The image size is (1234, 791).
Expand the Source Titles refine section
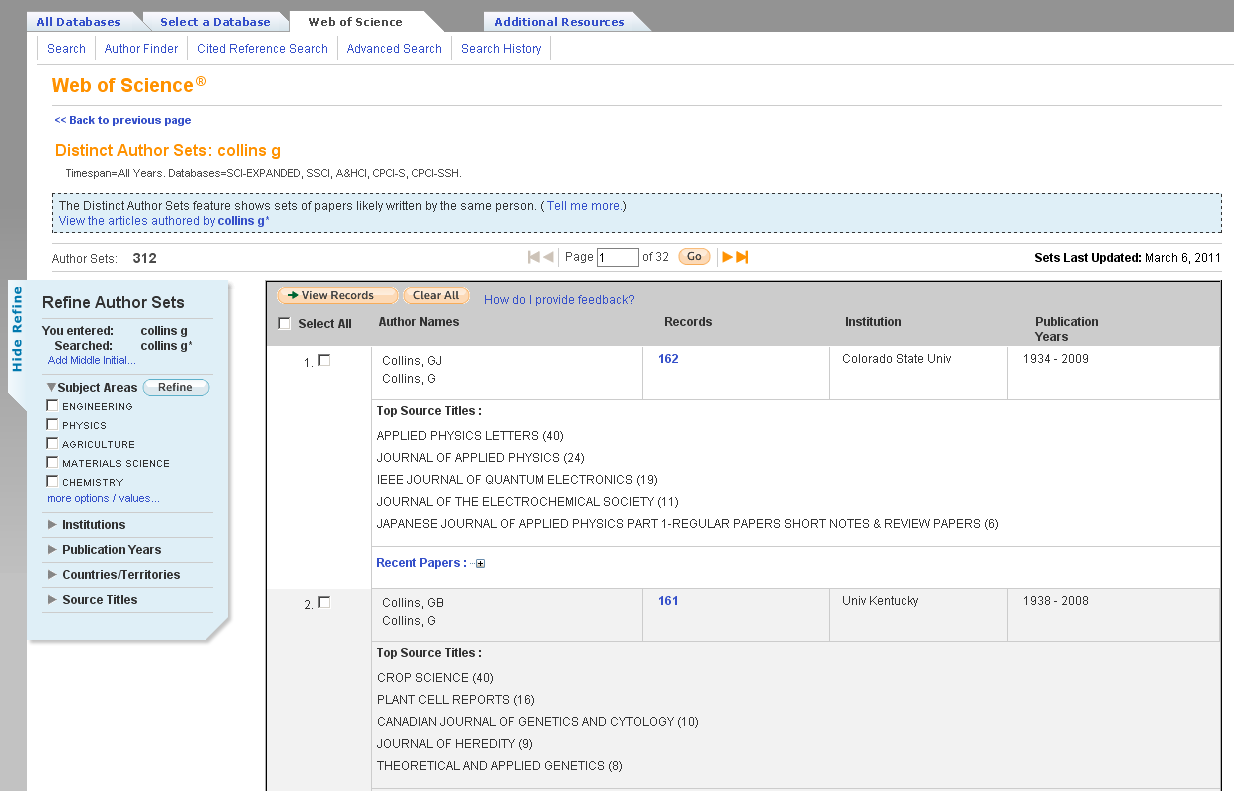52,600
